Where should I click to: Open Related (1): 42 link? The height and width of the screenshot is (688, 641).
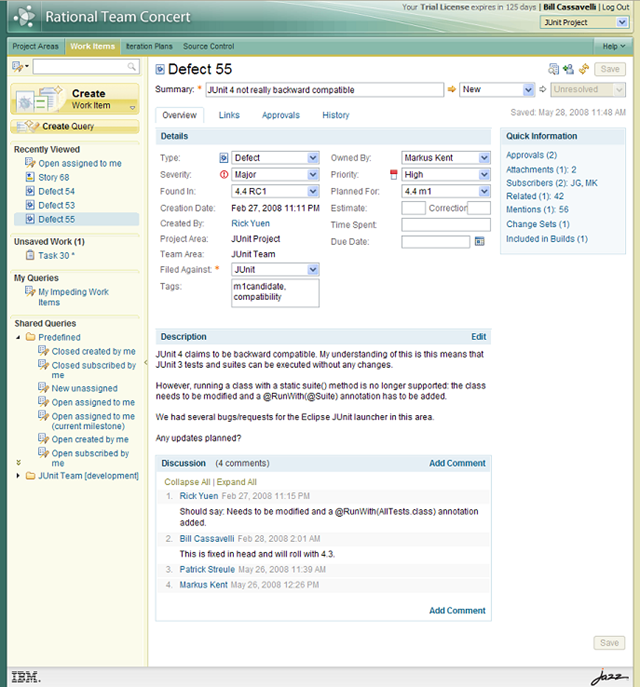click(535, 196)
